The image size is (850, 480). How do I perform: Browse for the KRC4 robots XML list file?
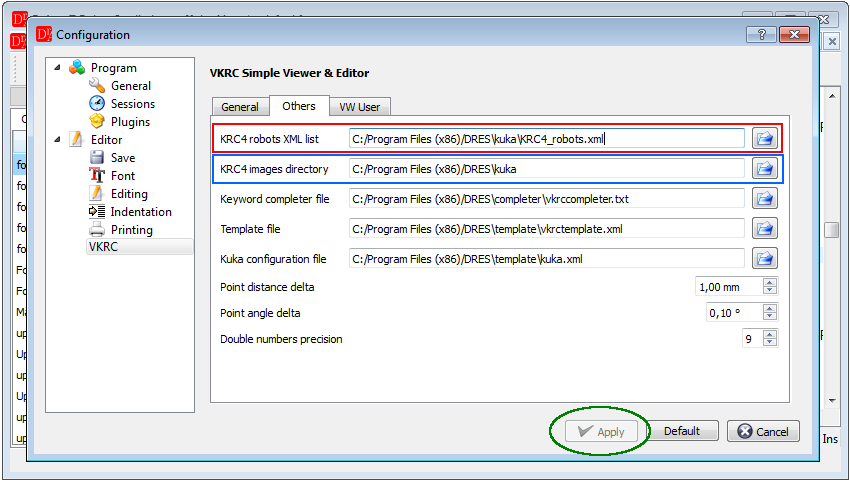(764, 138)
